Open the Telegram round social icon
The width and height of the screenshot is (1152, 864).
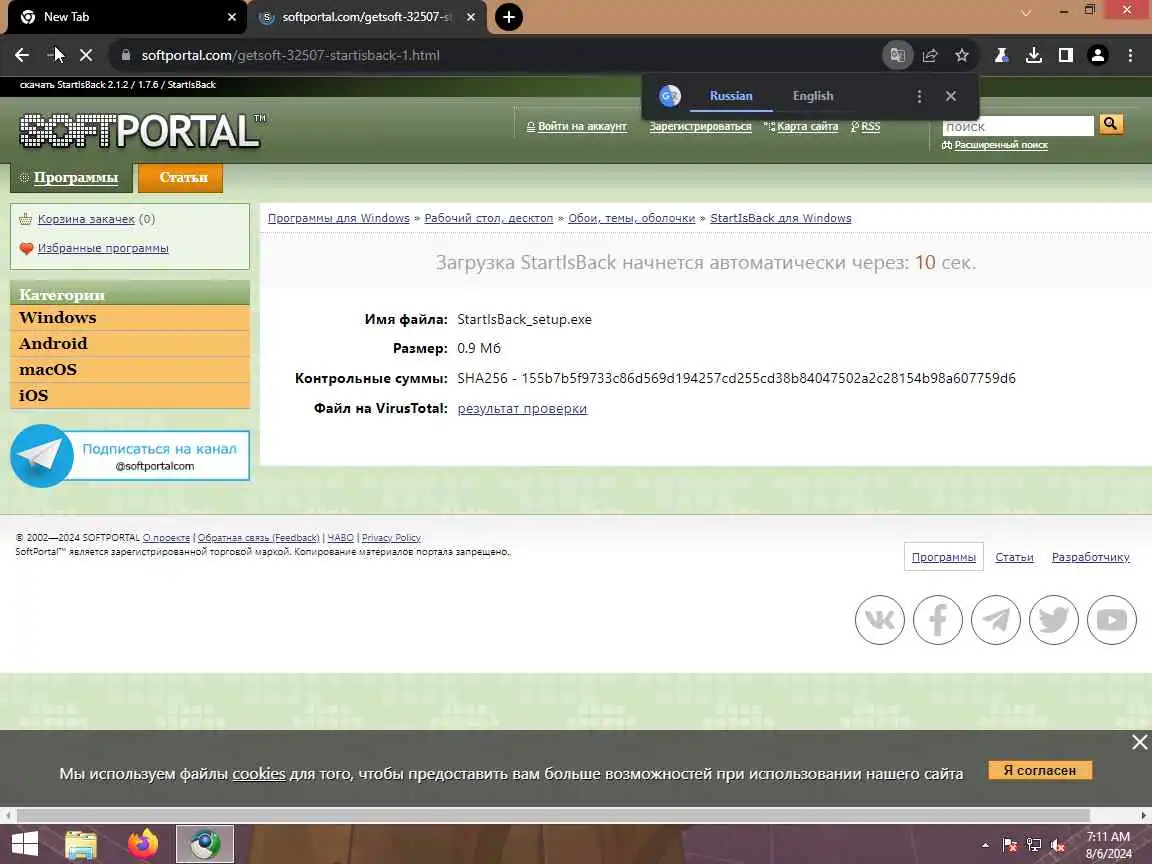pos(996,620)
